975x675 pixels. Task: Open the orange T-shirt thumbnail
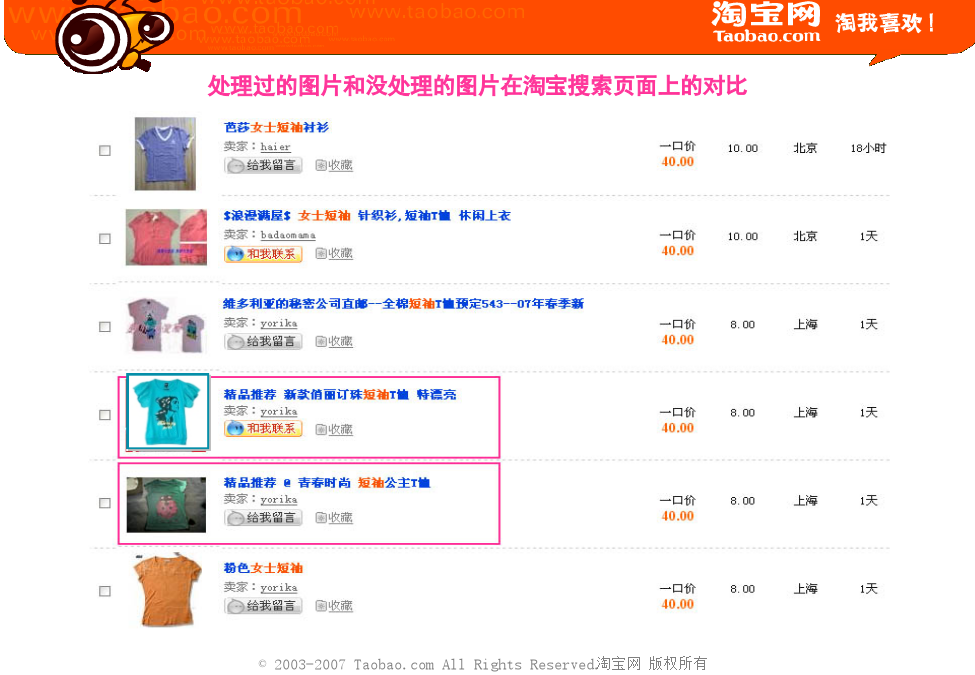(168, 590)
